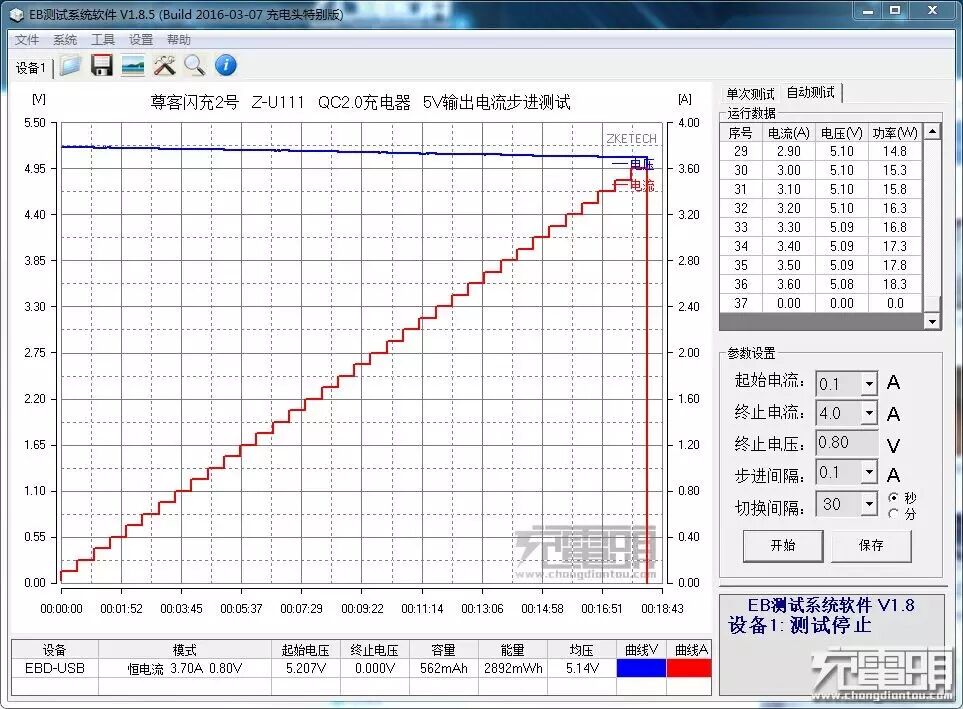Select row 30 with current 3.00
This screenshot has height=709, width=963.
pyautogui.click(x=821, y=170)
